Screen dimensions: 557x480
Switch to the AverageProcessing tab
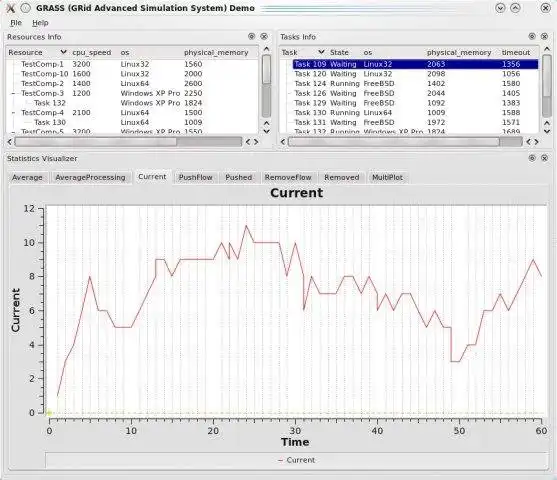pos(90,177)
